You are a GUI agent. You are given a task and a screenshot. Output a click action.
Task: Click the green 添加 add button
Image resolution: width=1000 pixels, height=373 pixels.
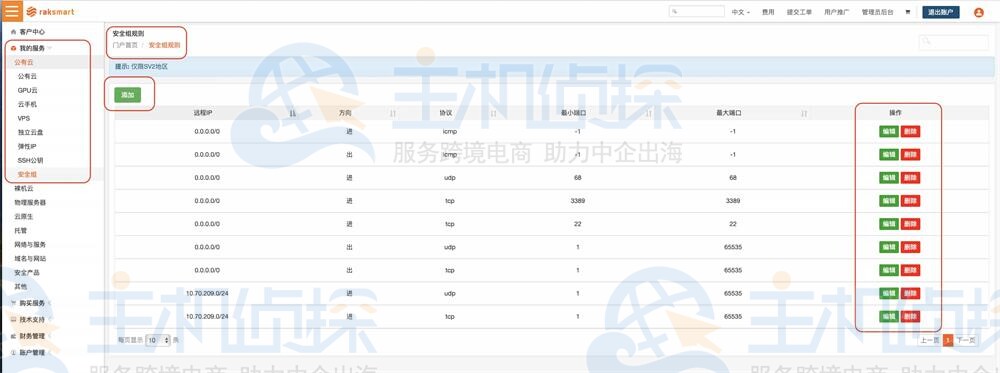point(128,94)
